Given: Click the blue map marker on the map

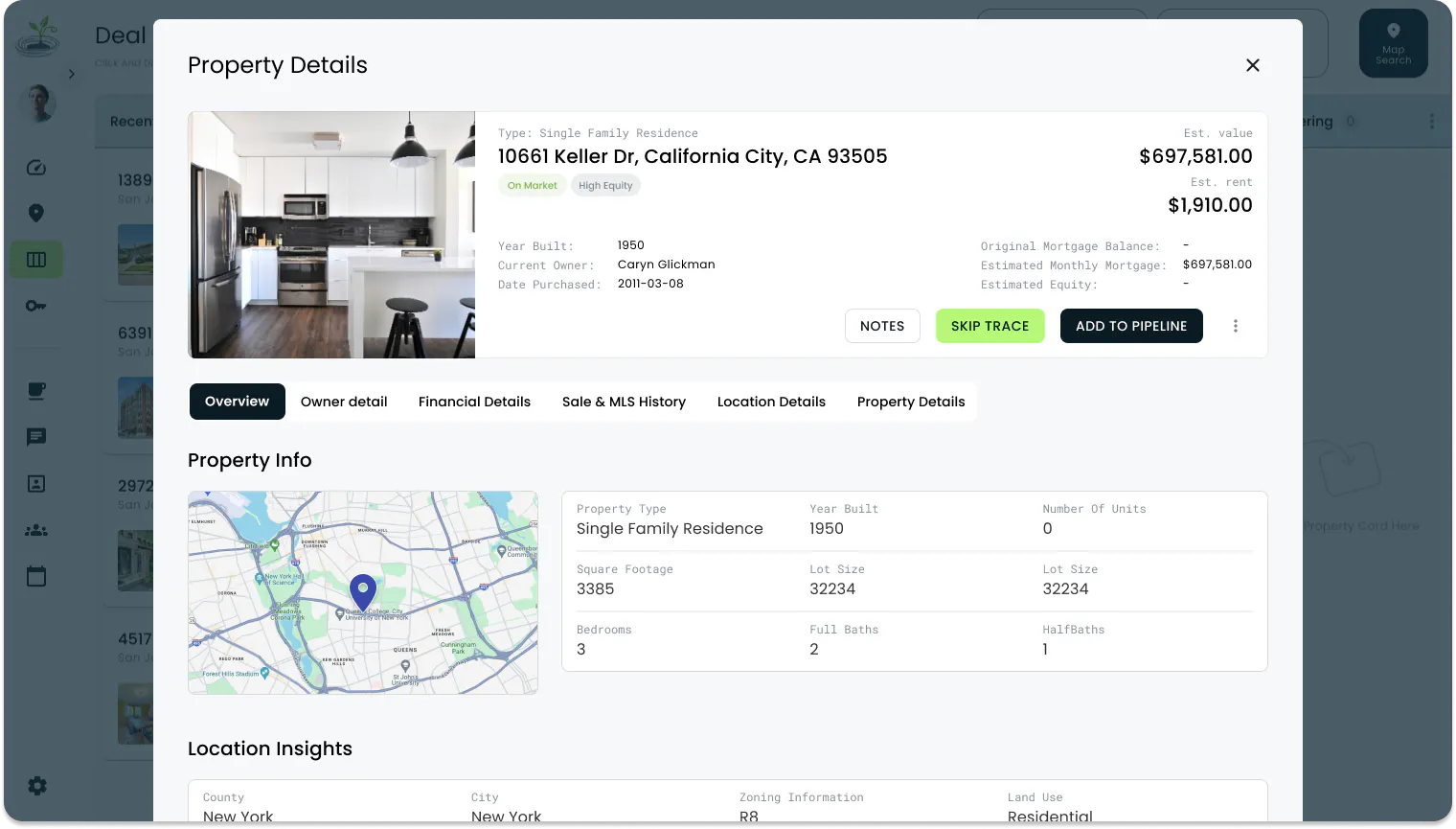Looking at the screenshot, I should pyautogui.click(x=363, y=592).
